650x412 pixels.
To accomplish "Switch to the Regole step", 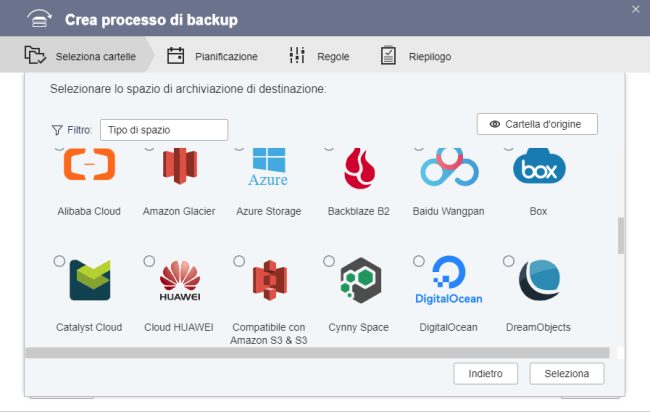I will pos(319,56).
